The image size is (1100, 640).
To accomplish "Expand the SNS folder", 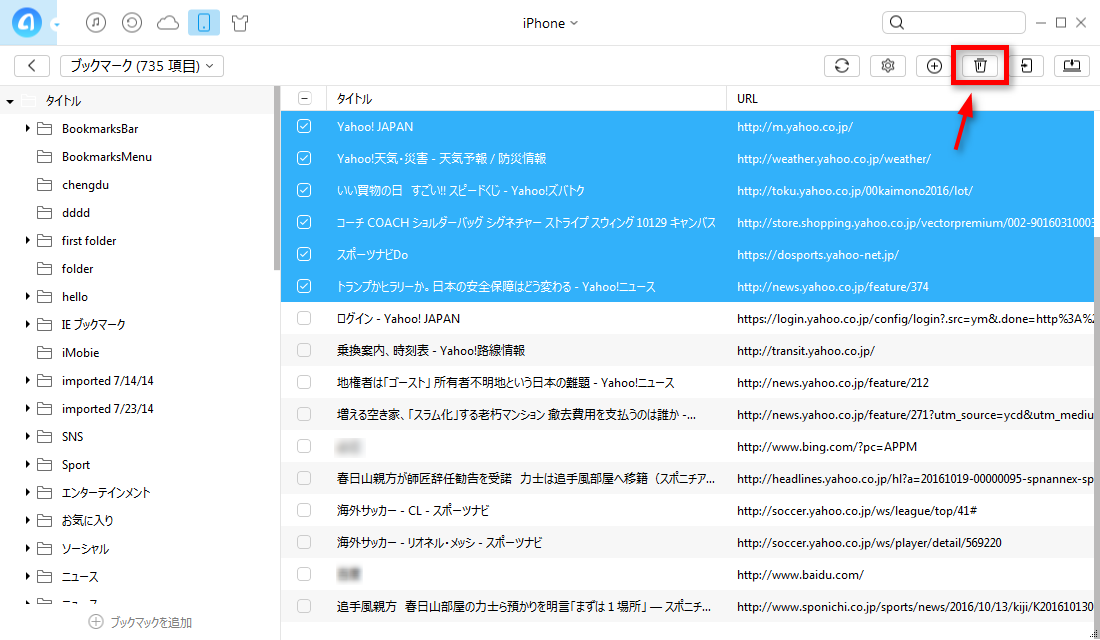I will pos(27,436).
